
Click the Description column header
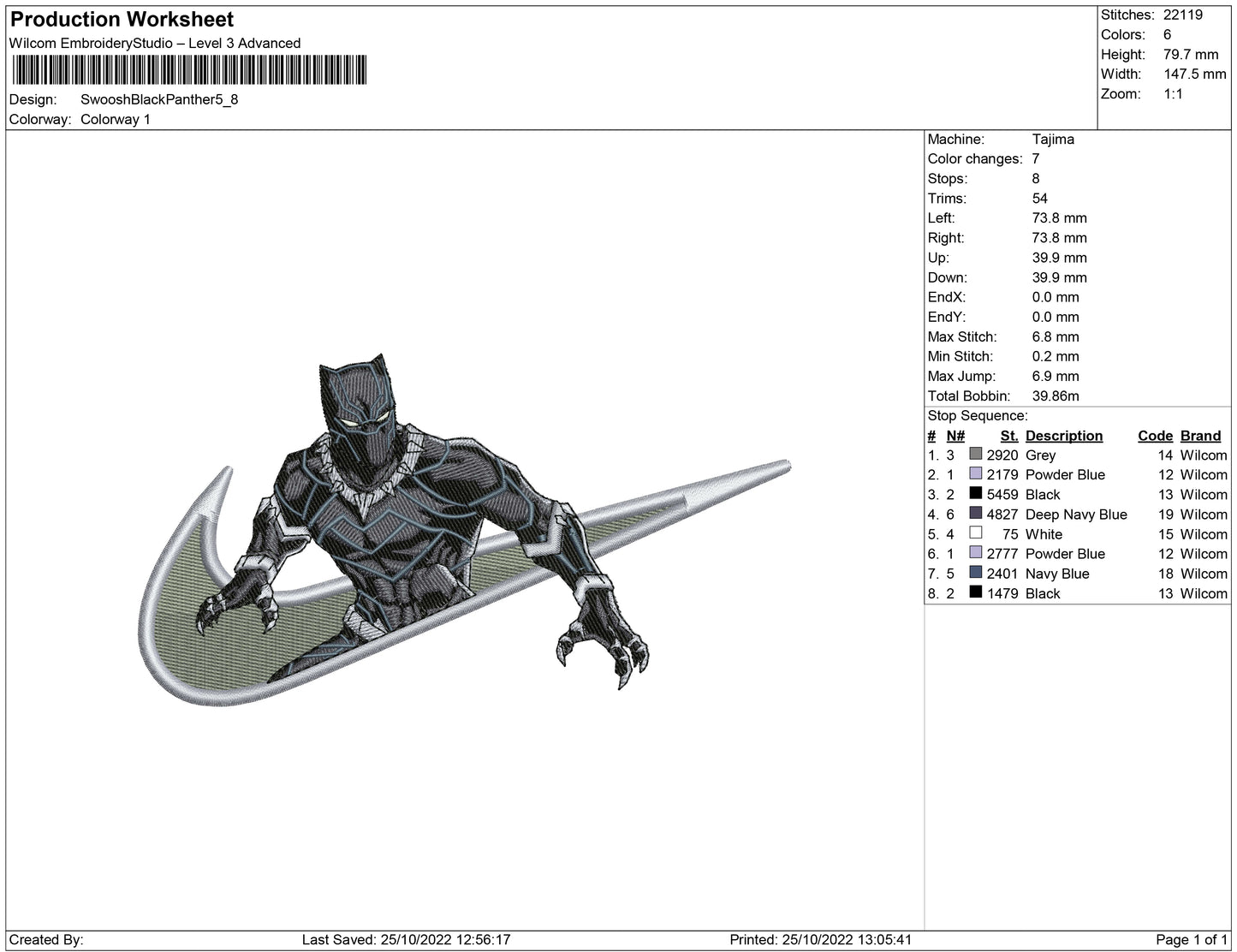[x=1064, y=435]
